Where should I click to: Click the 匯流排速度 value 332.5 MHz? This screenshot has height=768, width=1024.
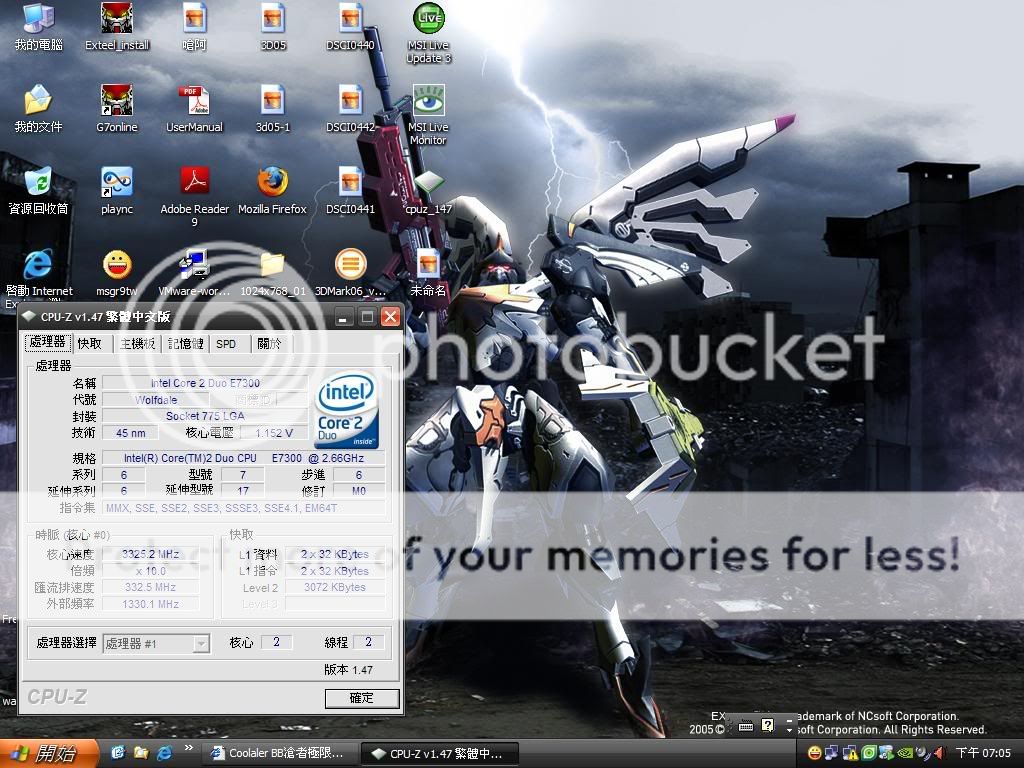tap(151, 587)
